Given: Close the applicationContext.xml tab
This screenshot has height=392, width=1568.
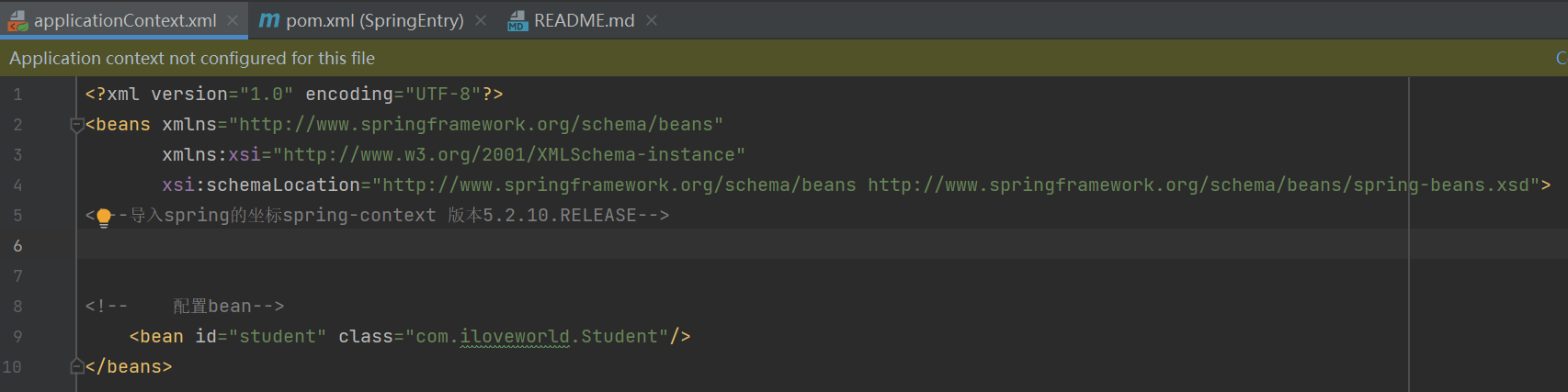Looking at the screenshot, I should click(233, 20).
